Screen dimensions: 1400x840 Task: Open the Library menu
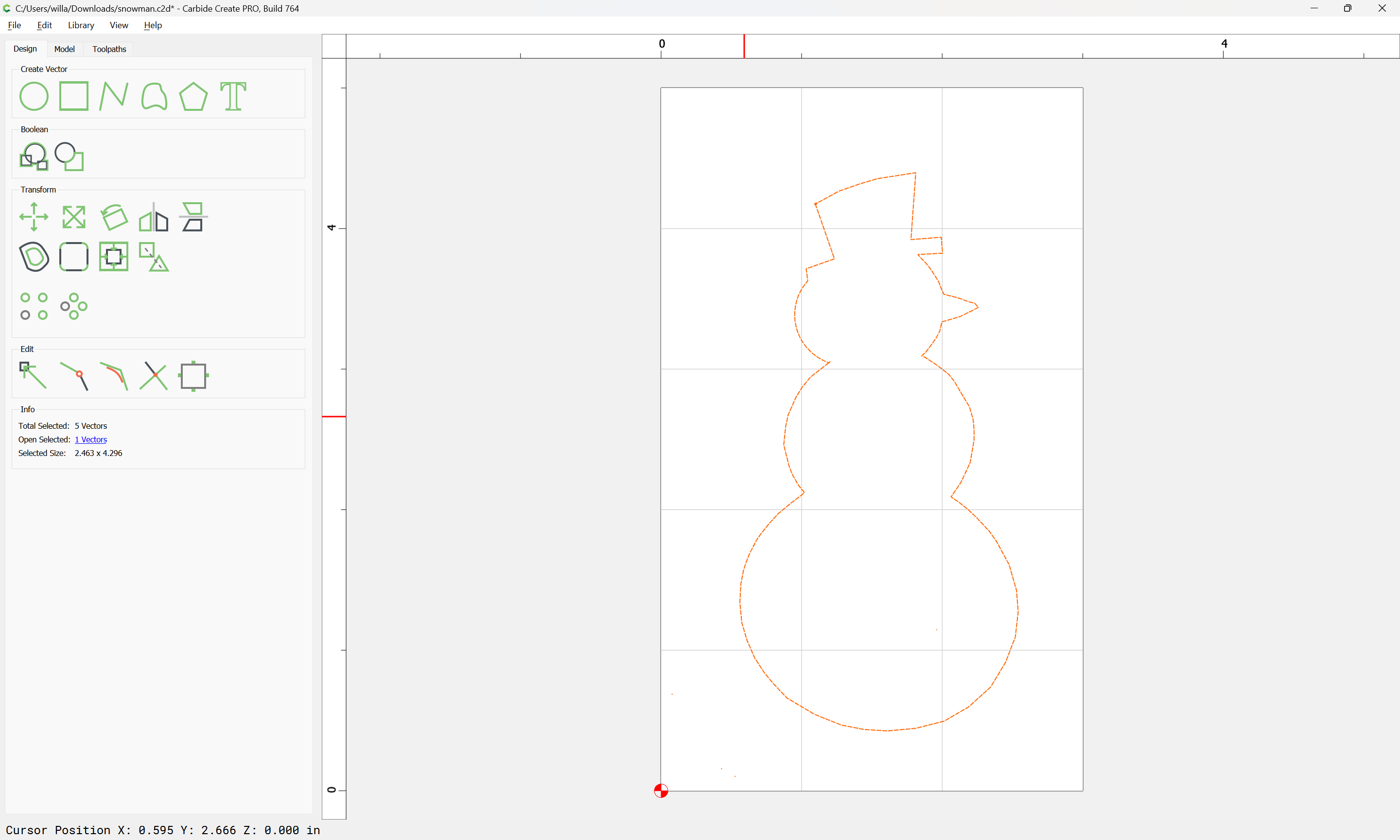click(x=81, y=25)
